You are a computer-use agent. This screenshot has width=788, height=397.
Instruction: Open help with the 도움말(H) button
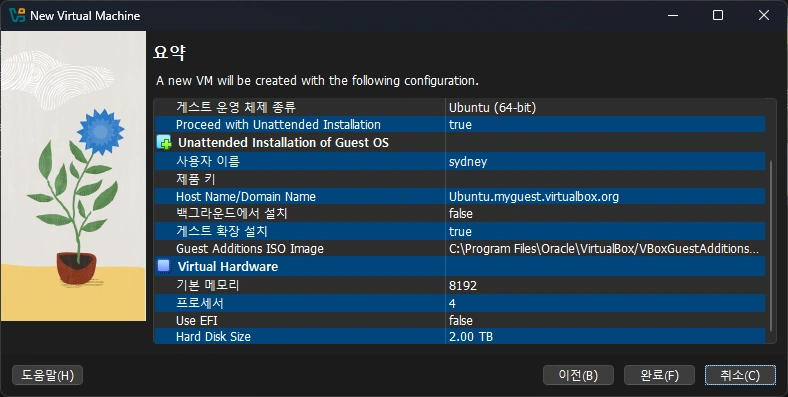pos(47,375)
